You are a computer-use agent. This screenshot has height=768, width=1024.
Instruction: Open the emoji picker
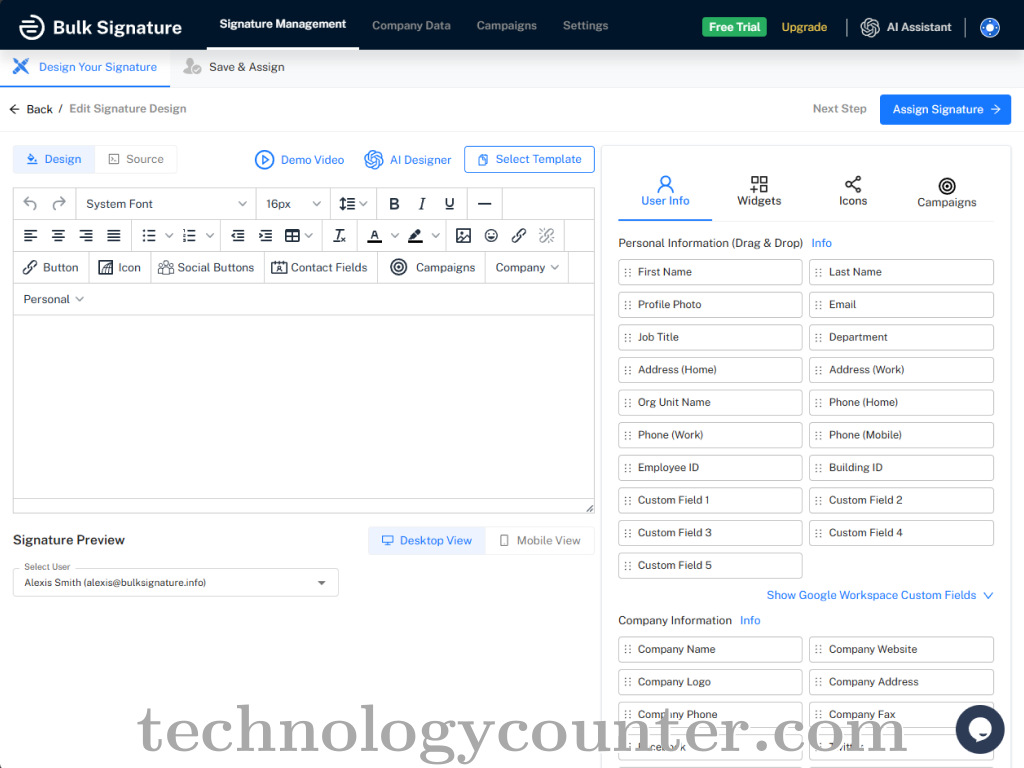(491, 236)
